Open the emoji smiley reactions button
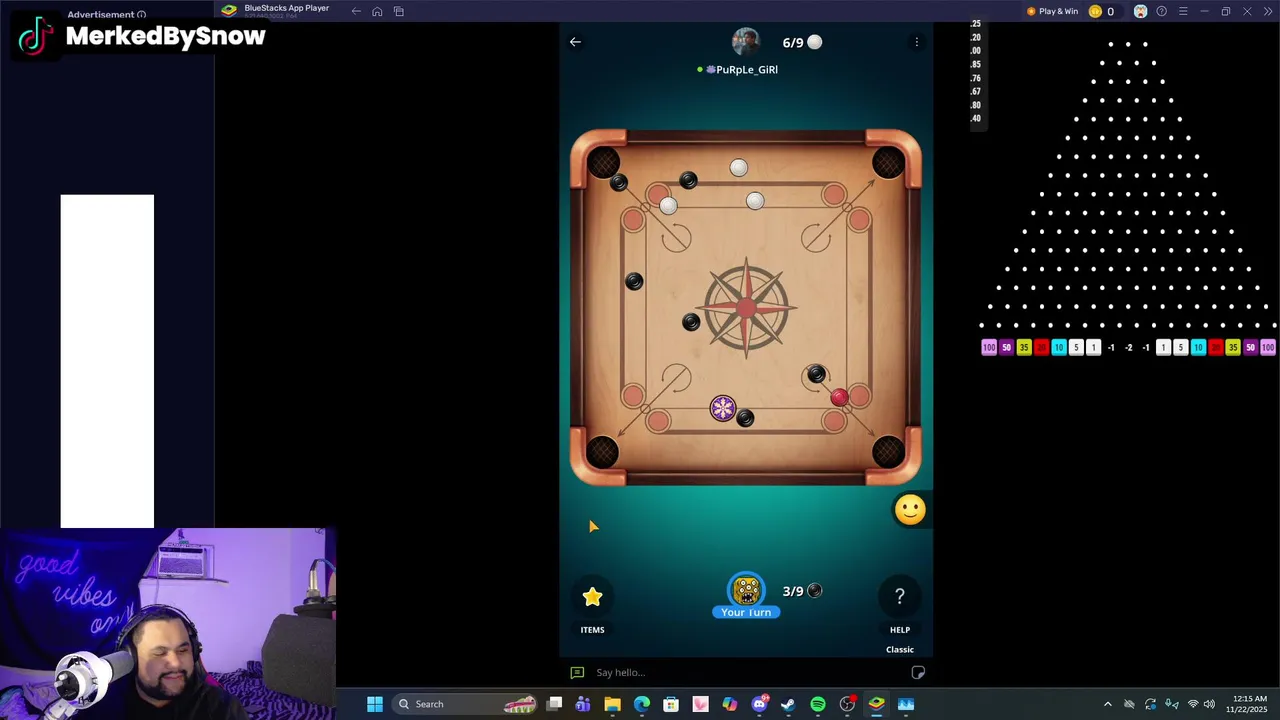This screenshot has width=1280, height=720. [x=910, y=510]
